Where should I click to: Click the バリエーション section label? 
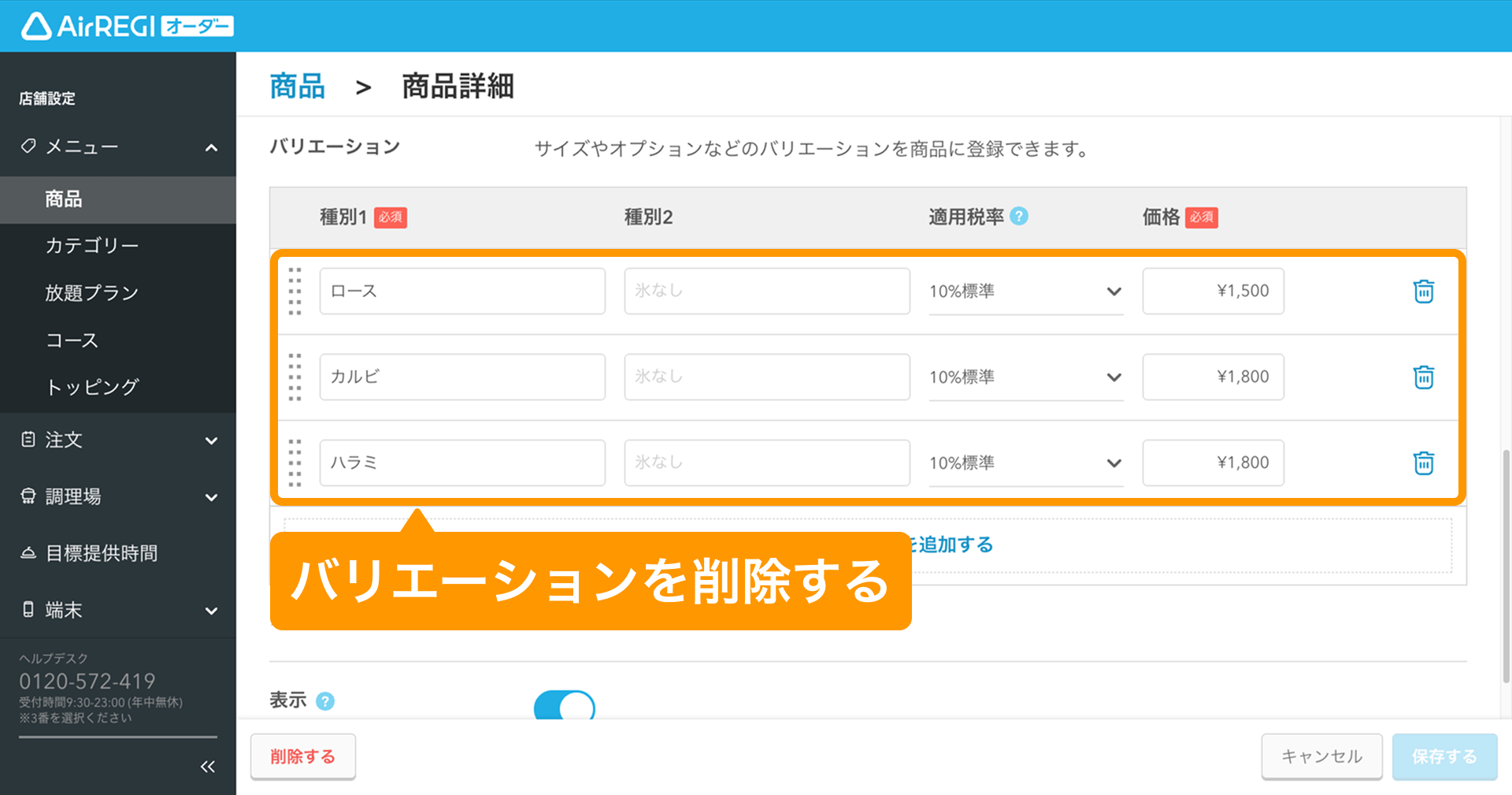pos(335,147)
